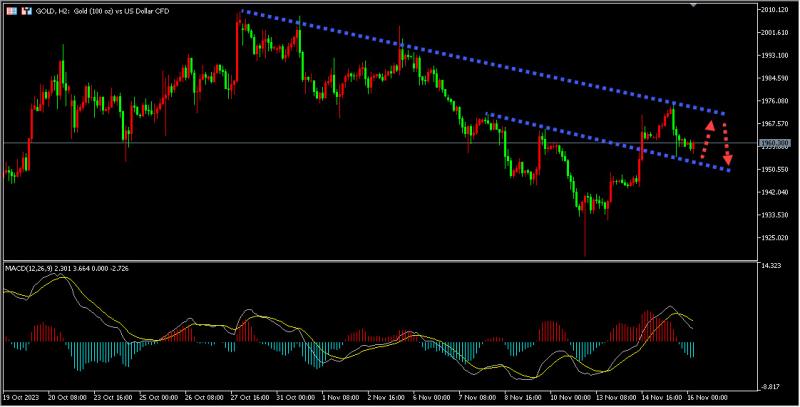Click the 14.323 MACD scale value
Viewport: 800px width, 407px height.
click(770, 266)
